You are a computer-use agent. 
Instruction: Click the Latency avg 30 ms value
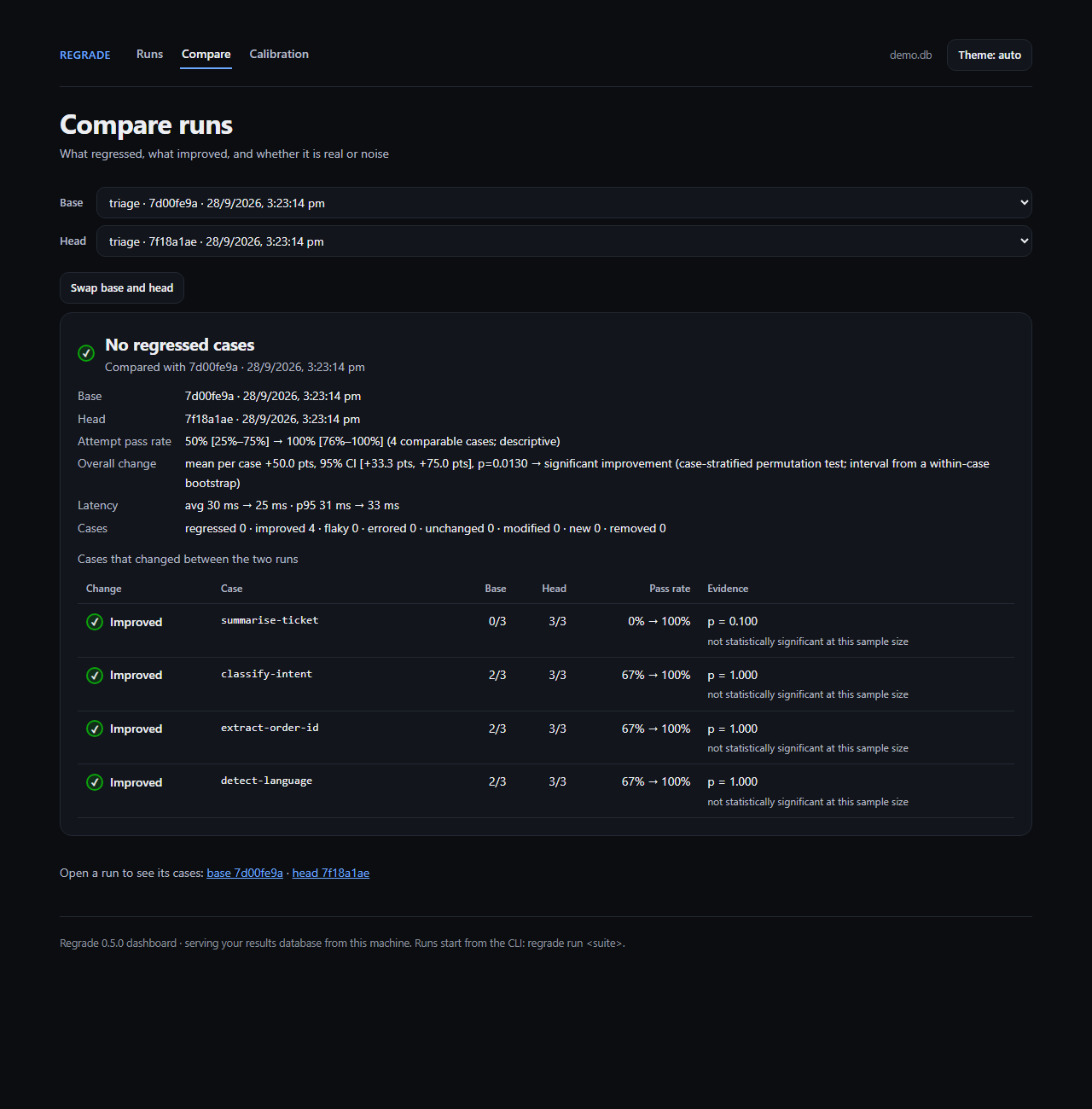292,505
